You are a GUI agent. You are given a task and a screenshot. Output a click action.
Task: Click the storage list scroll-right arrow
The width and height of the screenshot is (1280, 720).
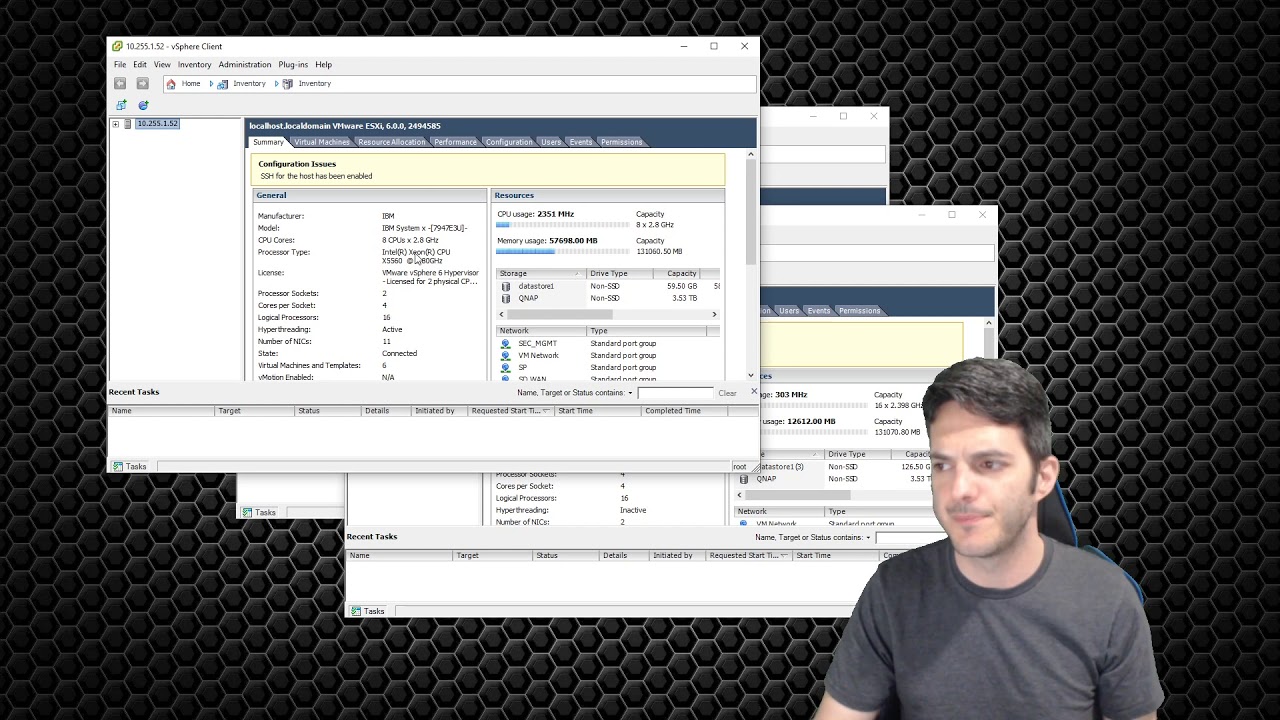[x=714, y=315]
